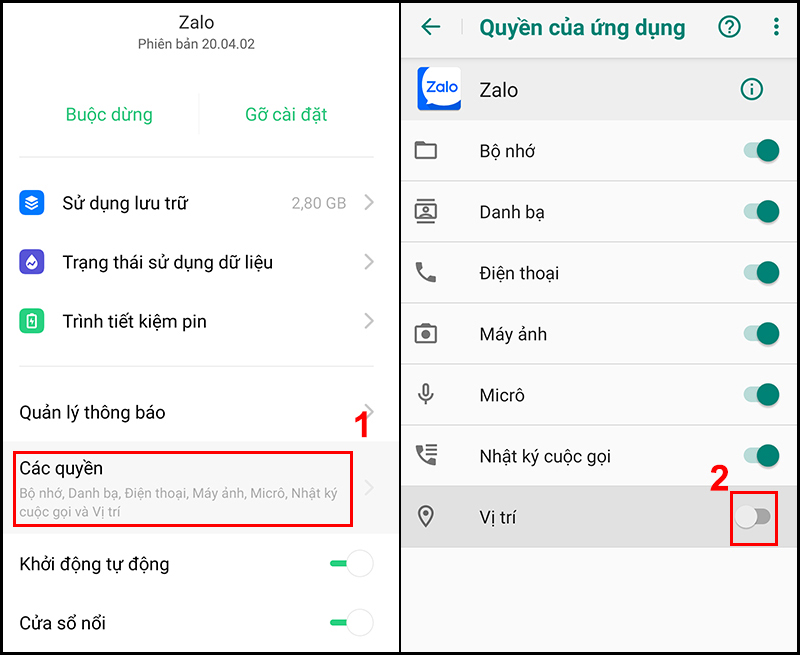Tap the Vị trí location pin icon

click(x=426, y=516)
